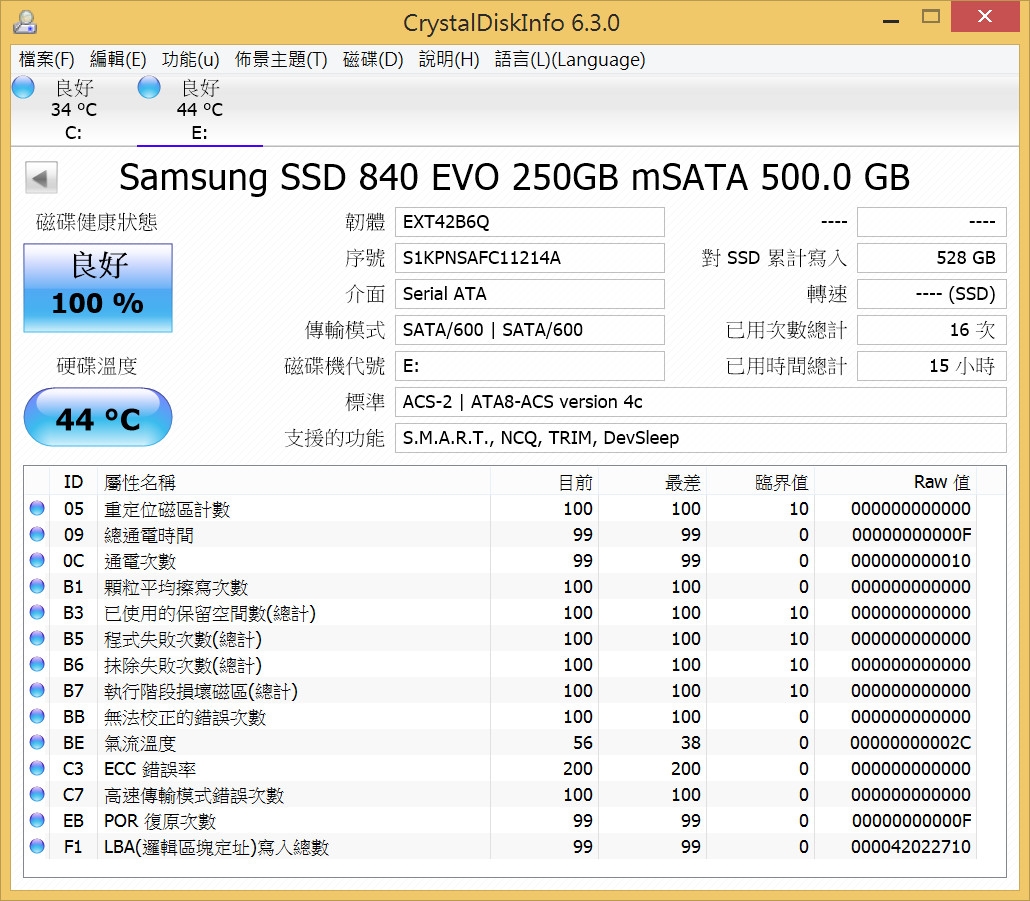Click status dot of attribute 09 row
1030x901 pixels.
pyautogui.click(x=37, y=535)
